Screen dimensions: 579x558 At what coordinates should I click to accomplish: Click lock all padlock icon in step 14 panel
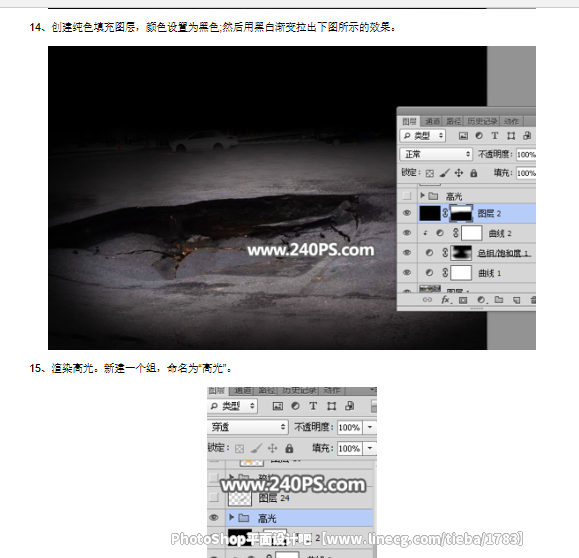(x=474, y=173)
